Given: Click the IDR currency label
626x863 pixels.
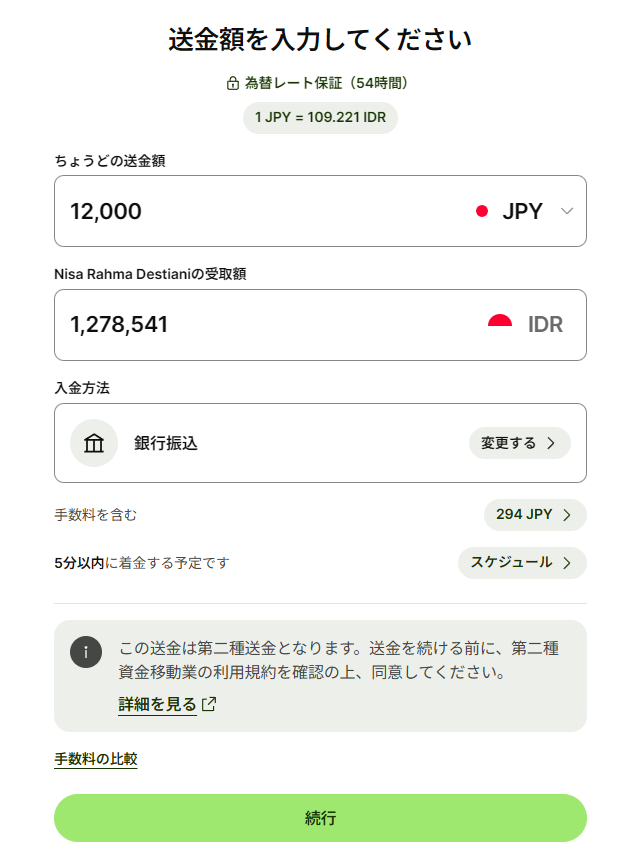Looking at the screenshot, I should 545,324.
